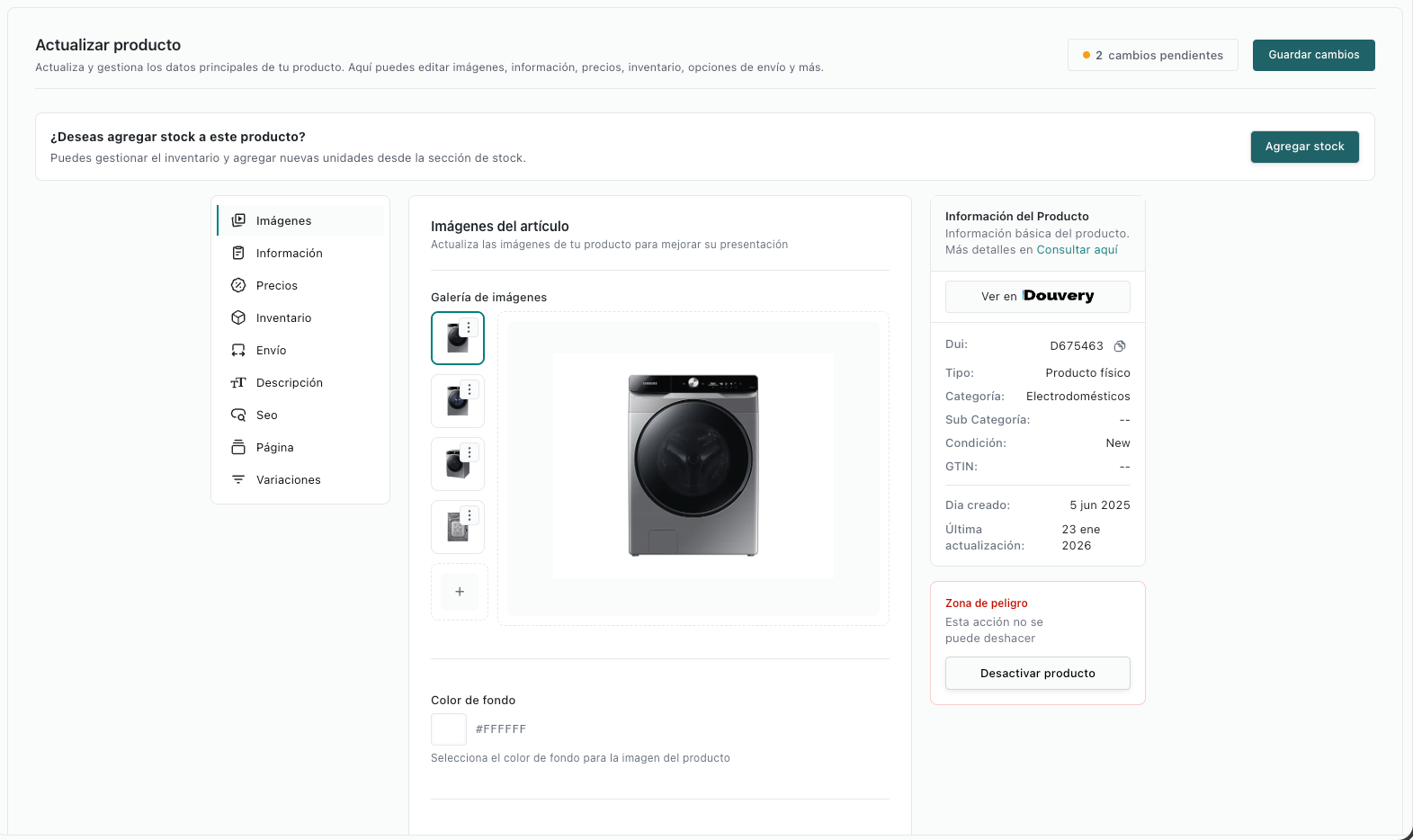Switch to the Inventario section
This screenshot has width=1413, height=840.
[300, 317]
